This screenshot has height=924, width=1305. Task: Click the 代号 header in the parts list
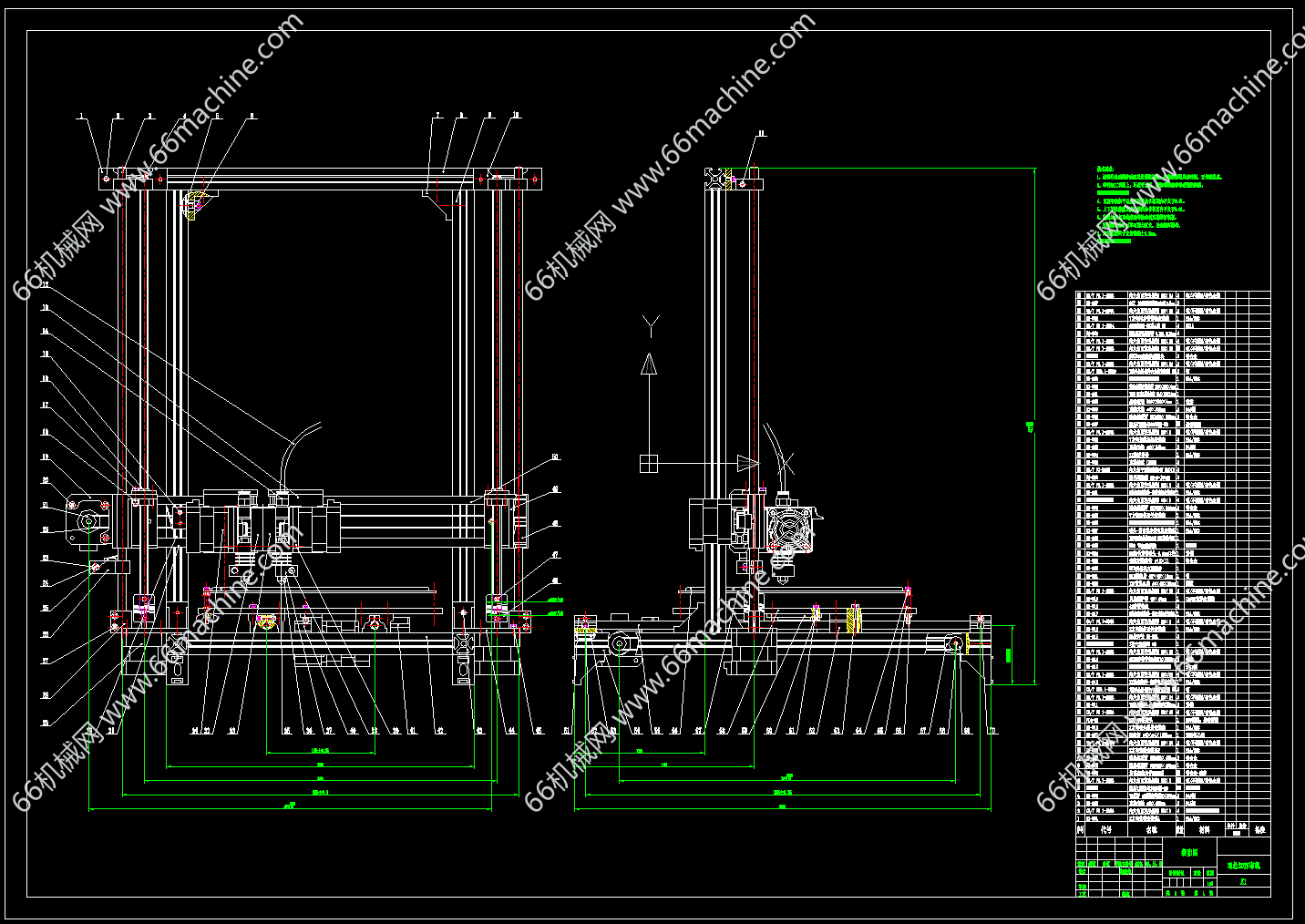[1106, 830]
